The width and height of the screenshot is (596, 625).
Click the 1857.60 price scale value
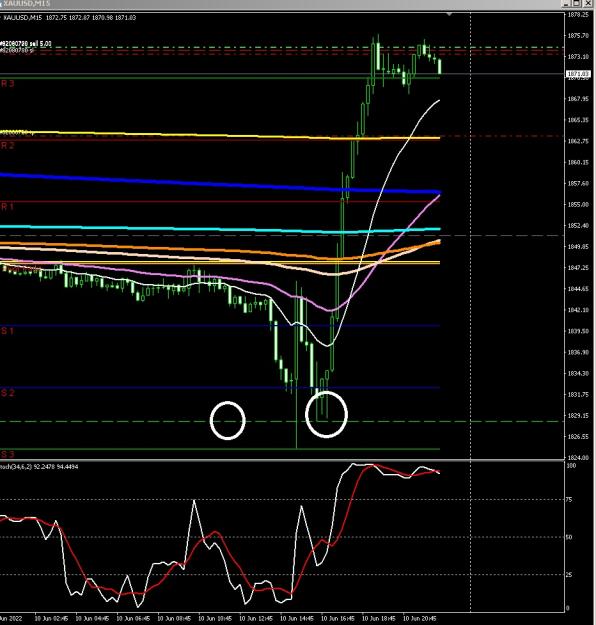pos(578,183)
